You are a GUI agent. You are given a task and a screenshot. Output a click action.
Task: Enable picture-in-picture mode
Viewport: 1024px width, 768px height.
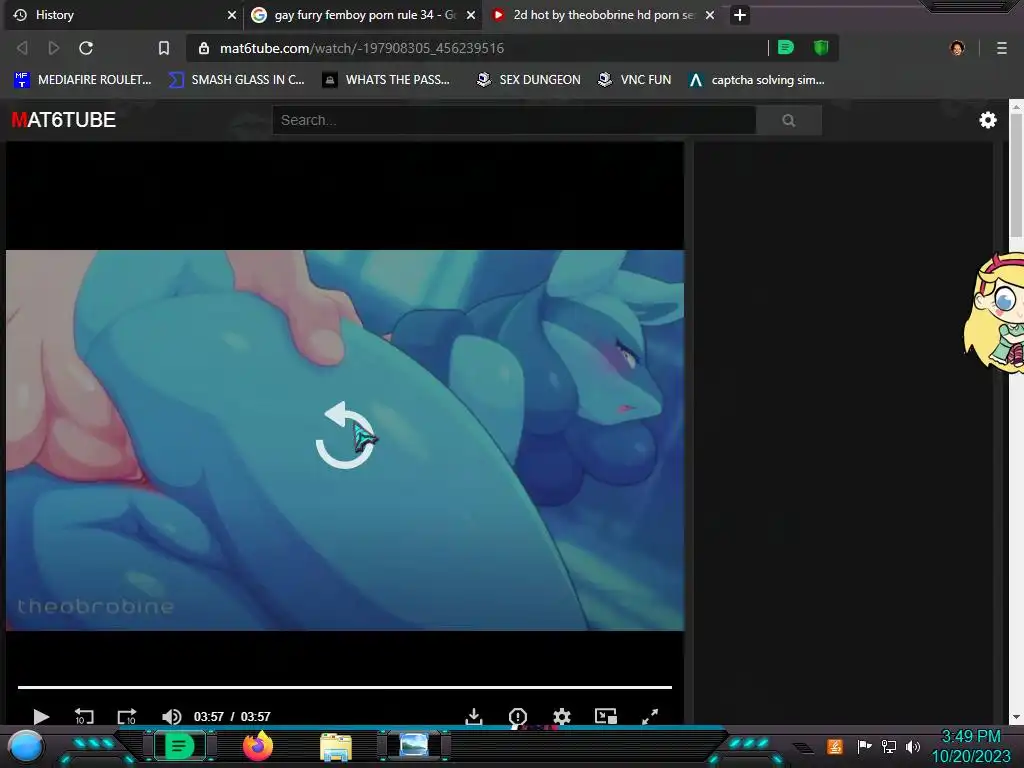point(606,716)
